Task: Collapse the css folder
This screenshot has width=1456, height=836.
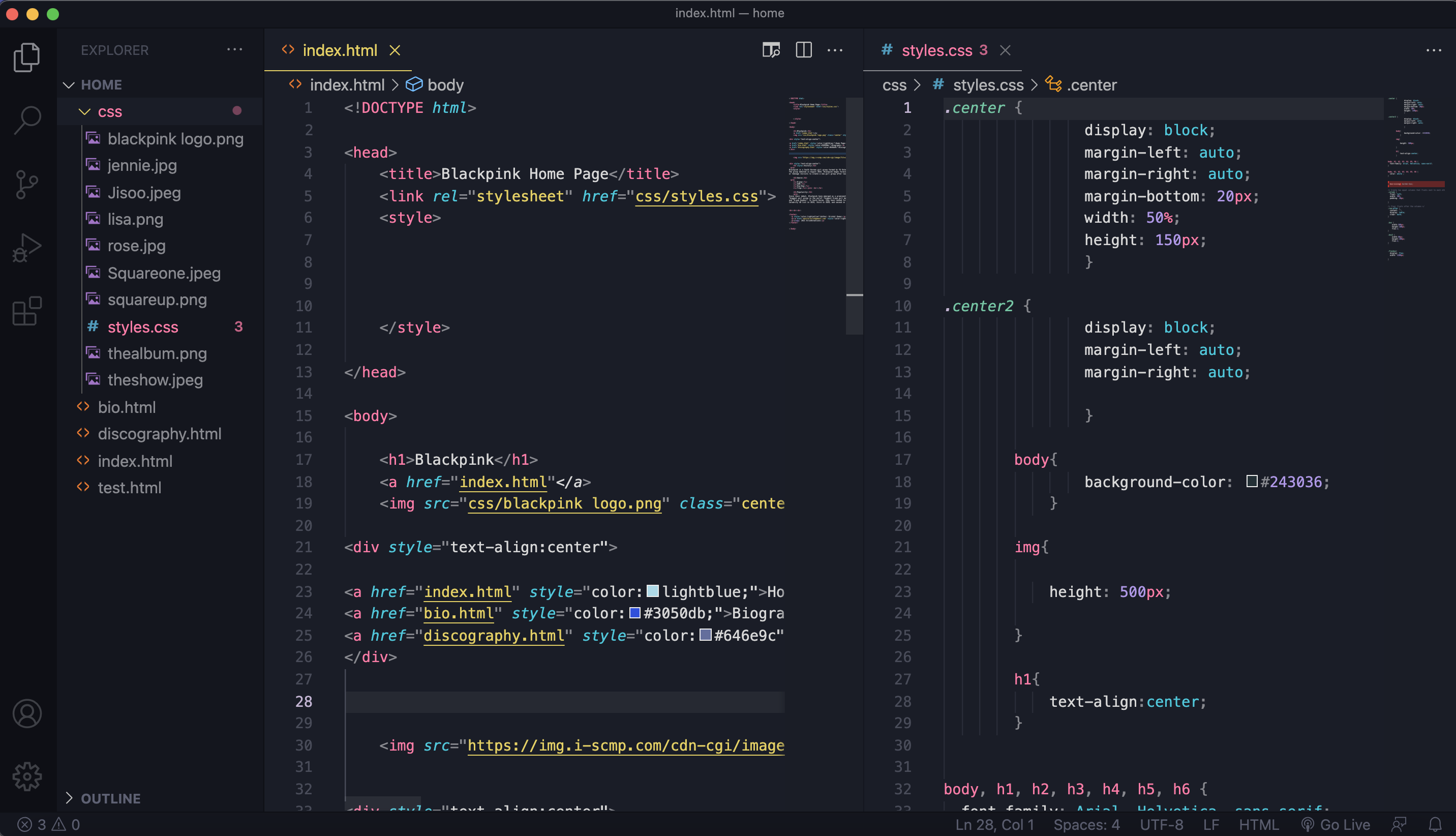Action: pos(110,111)
